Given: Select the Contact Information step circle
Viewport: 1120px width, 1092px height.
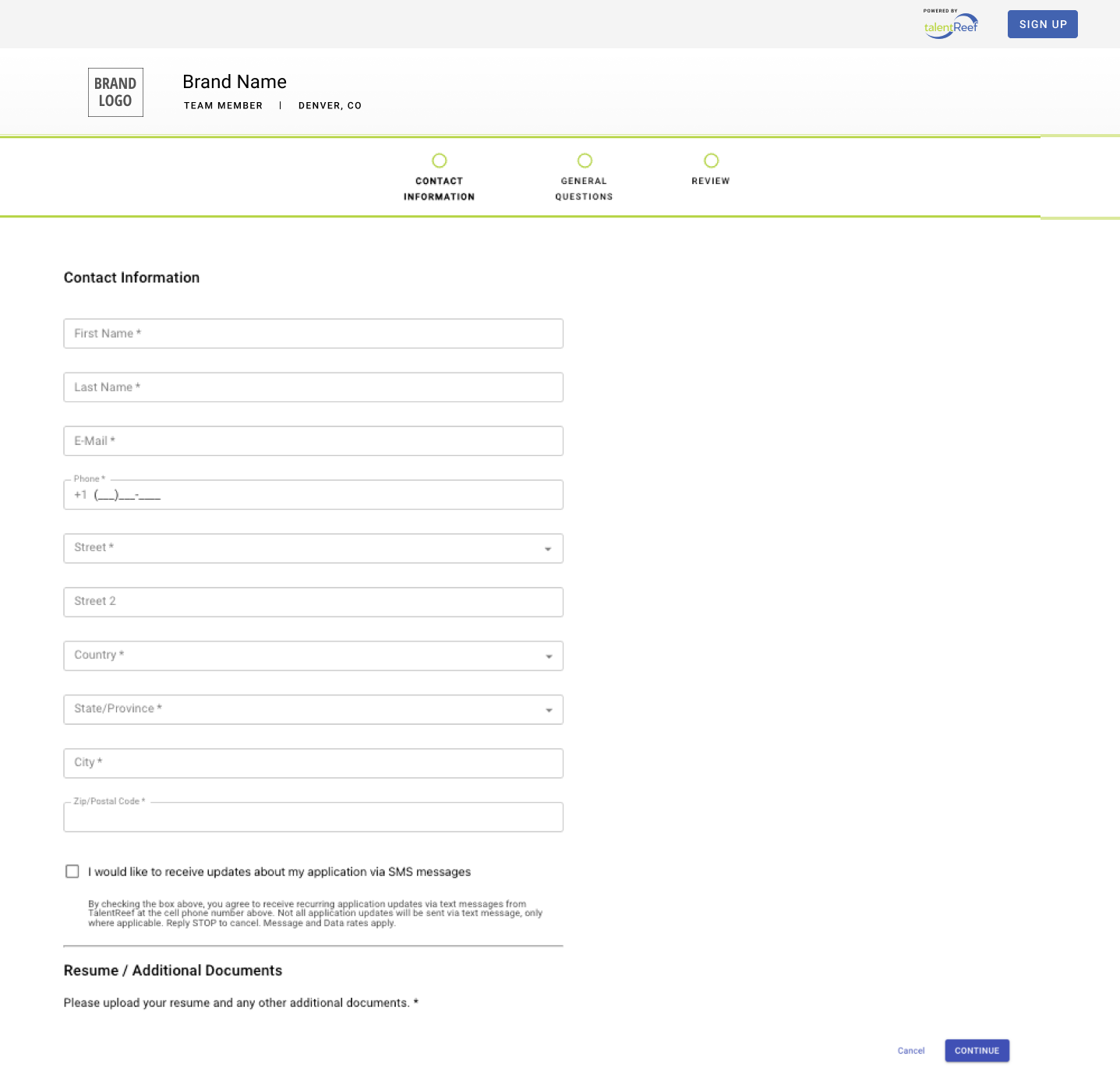Looking at the screenshot, I should pyautogui.click(x=439, y=160).
